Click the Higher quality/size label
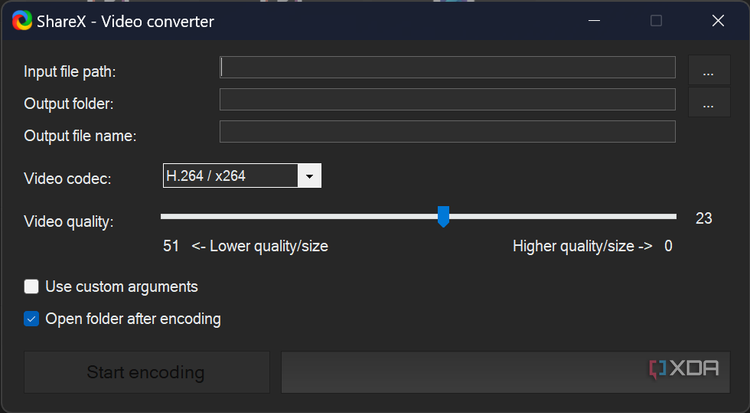 (x=583, y=246)
